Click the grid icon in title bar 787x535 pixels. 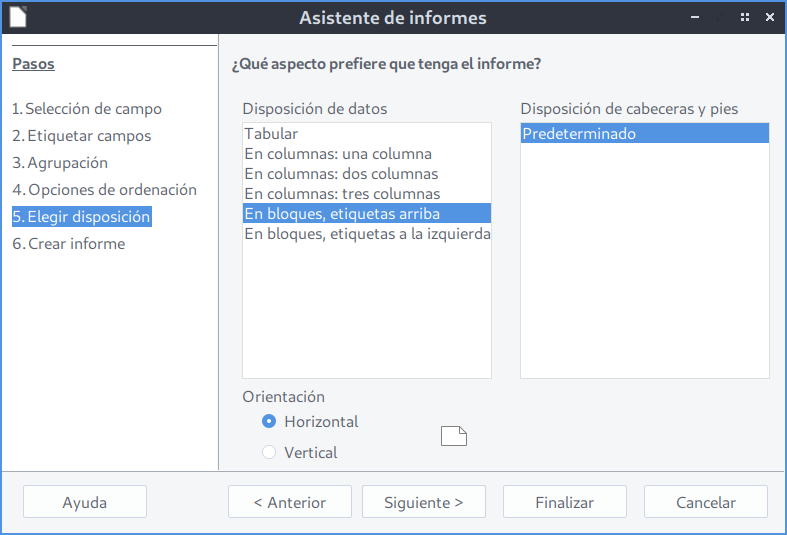[745, 17]
